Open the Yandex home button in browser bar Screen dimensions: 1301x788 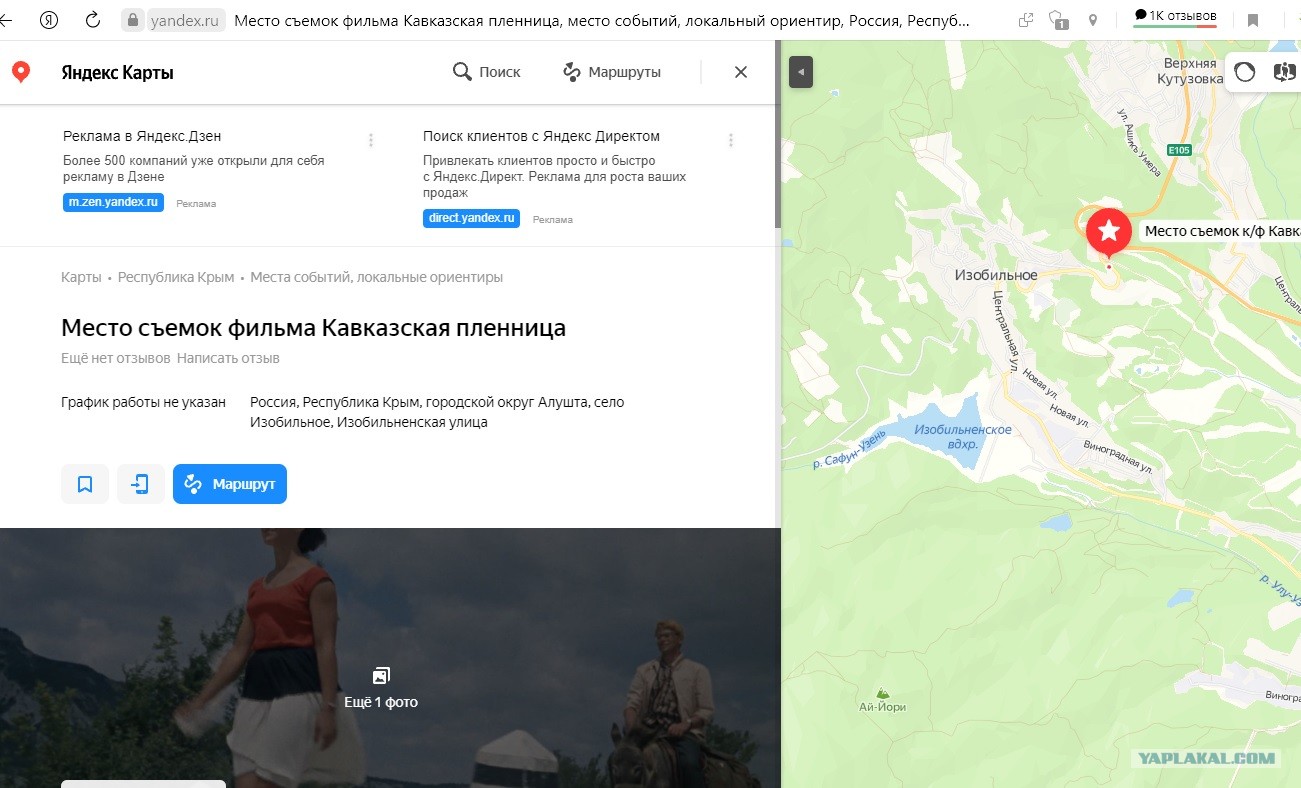(x=48, y=20)
